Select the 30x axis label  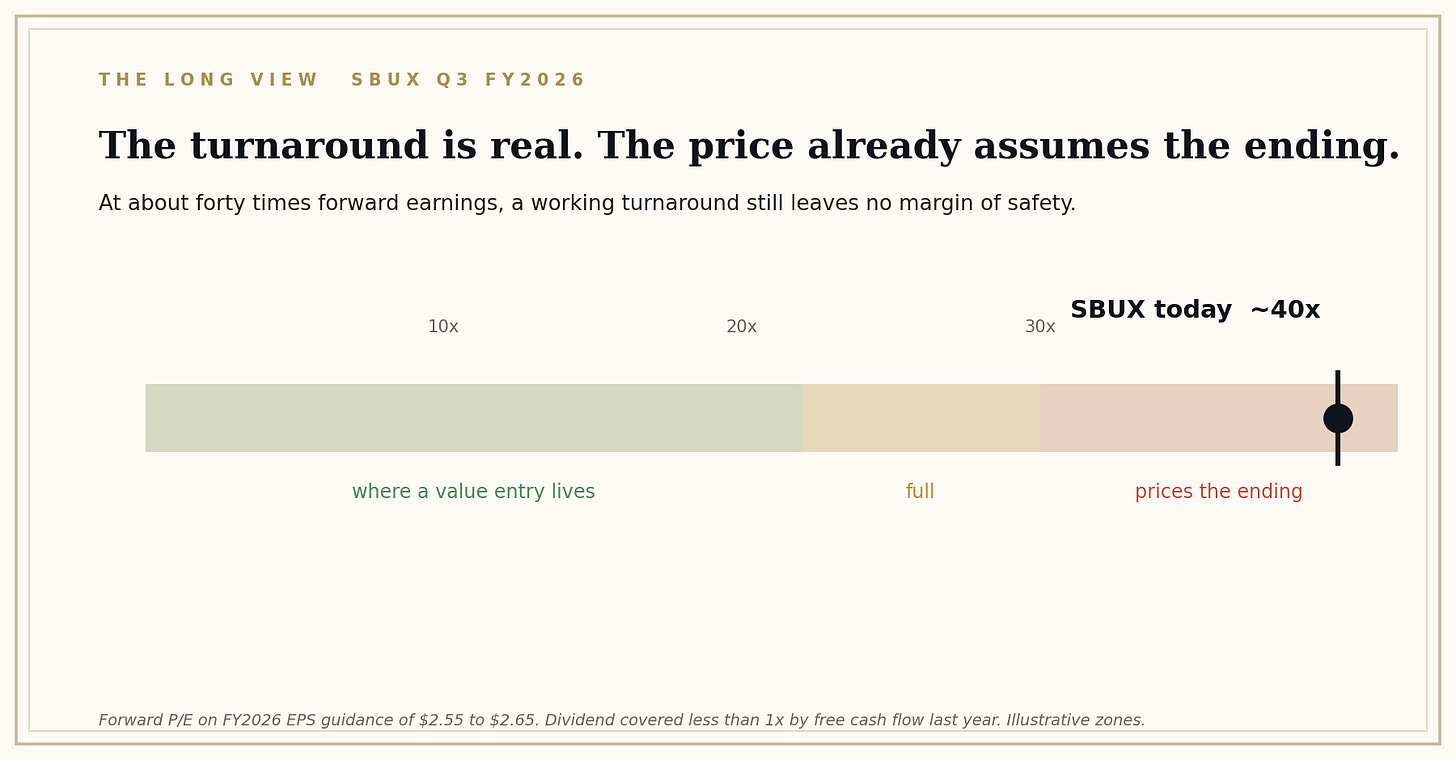(1040, 327)
